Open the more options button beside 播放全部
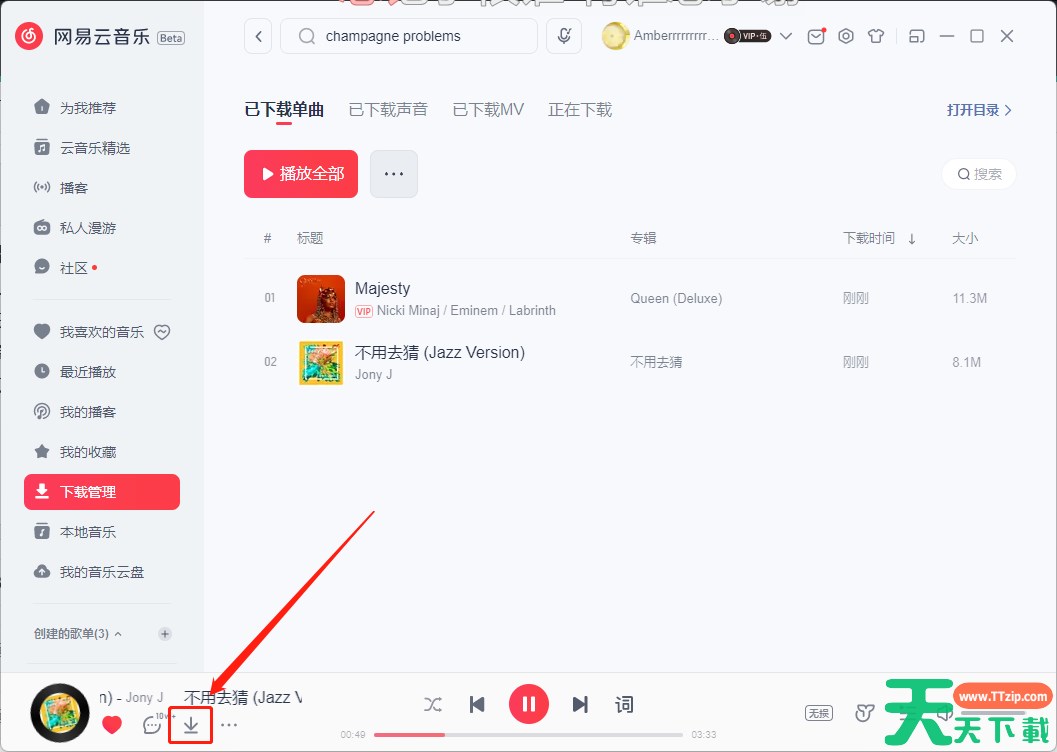Viewport: 1057px width, 752px height. [394, 174]
